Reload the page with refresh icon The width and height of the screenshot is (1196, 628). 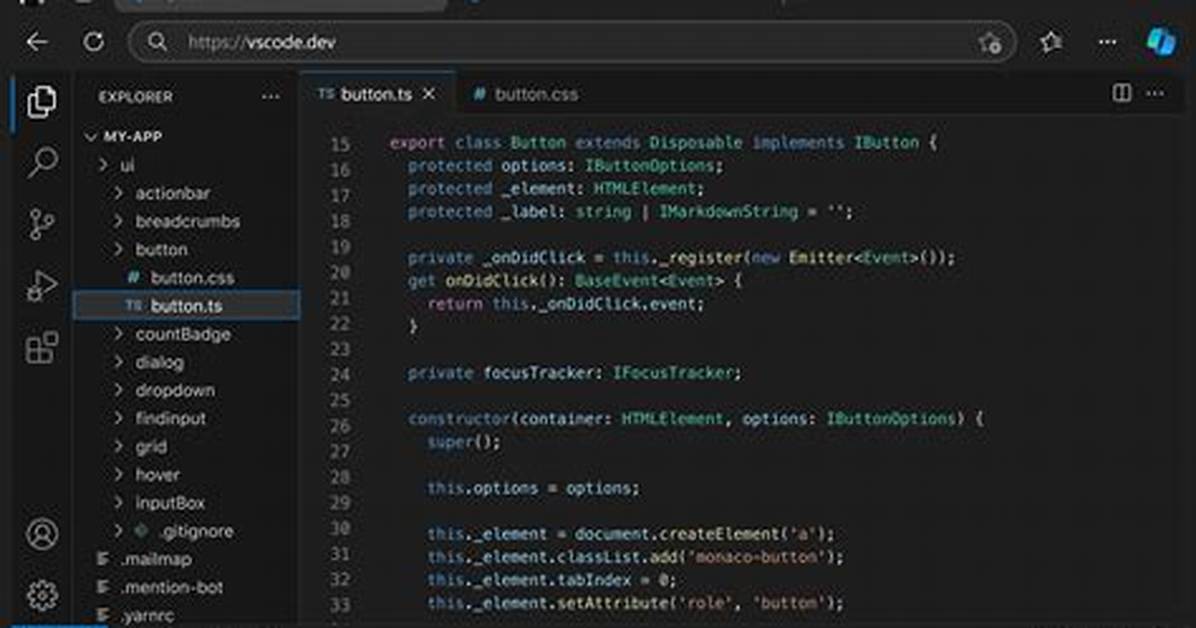[x=93, y=42]
